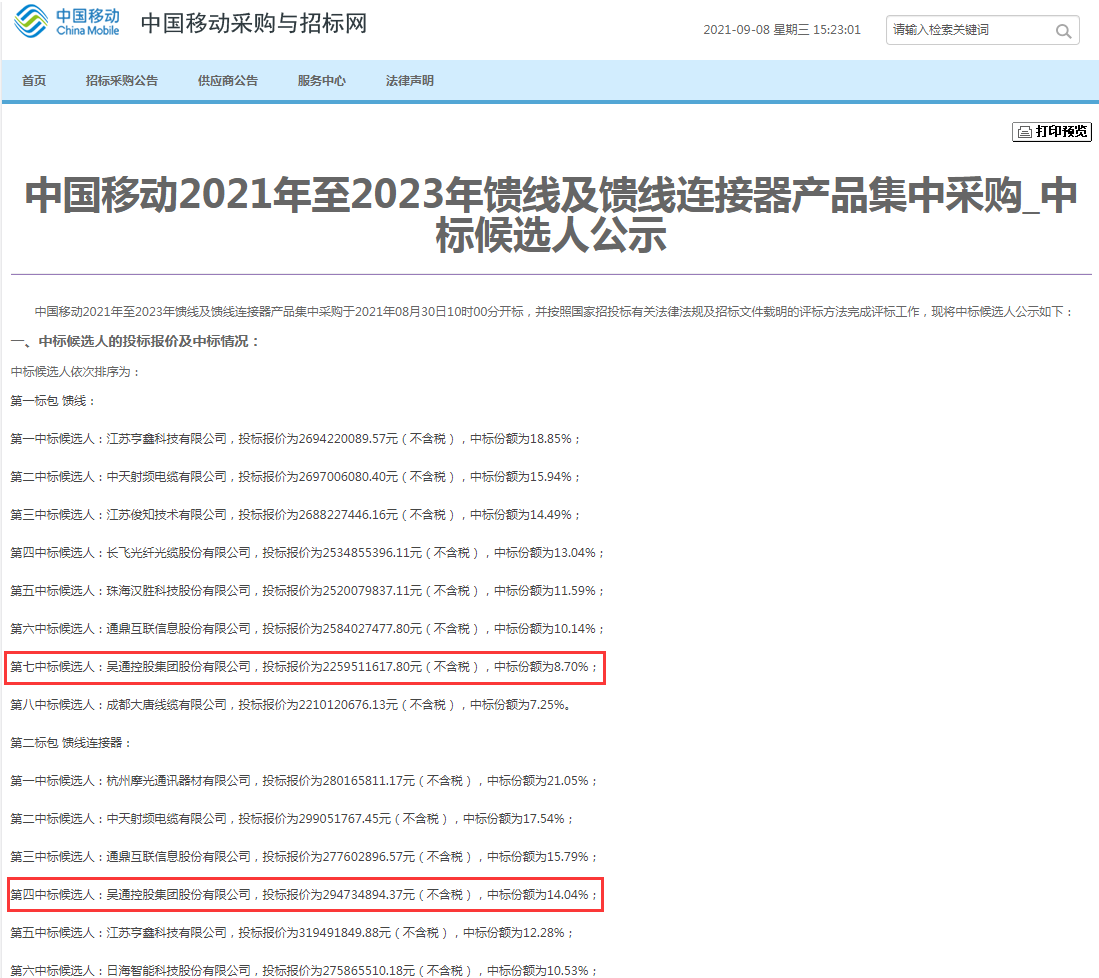The height and width of the screenshot is (978, 1099).
Task: Click the date and time display
Action: (x=782, y=30)
